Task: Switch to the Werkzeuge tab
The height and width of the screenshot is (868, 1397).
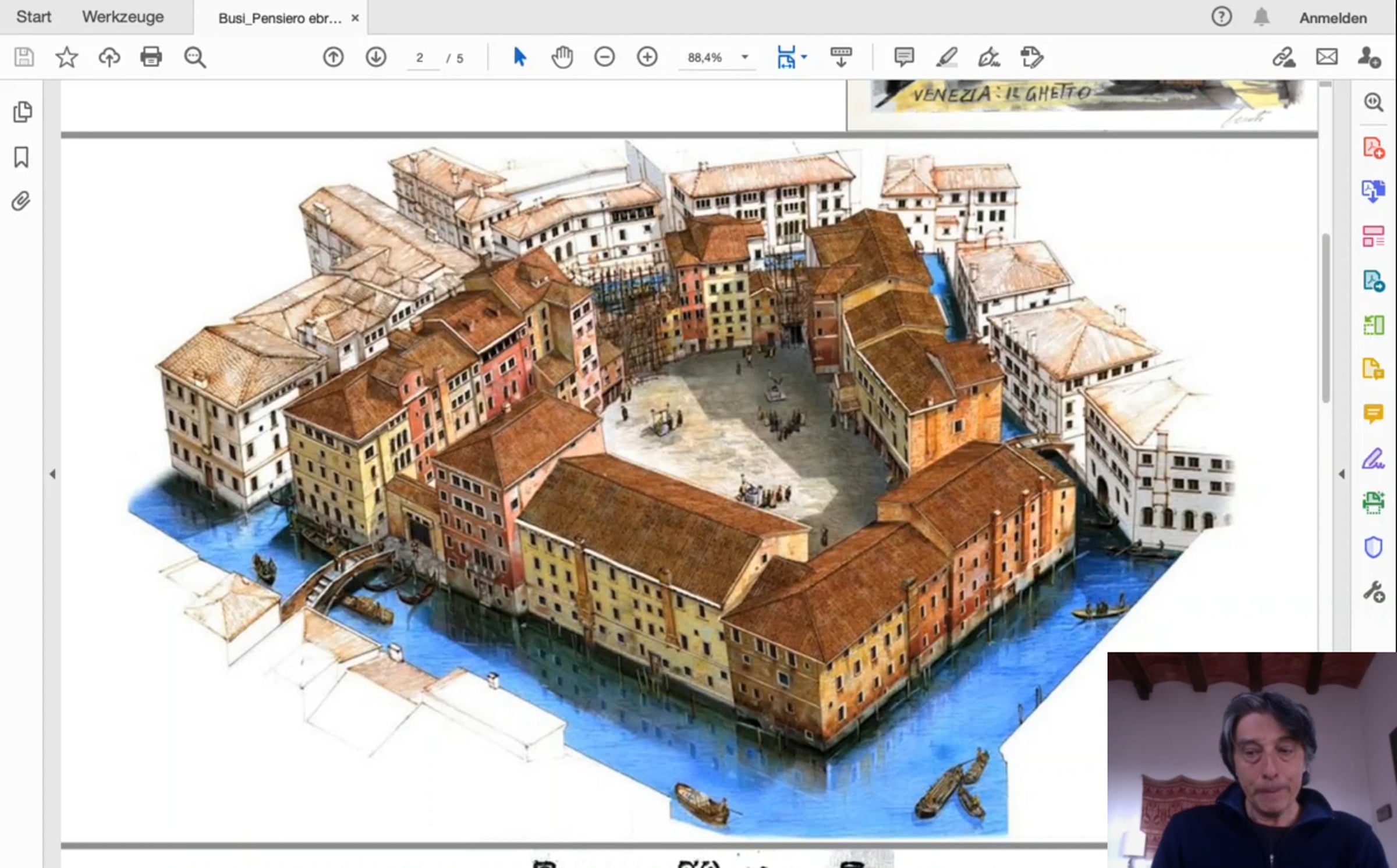Action: 123,17
